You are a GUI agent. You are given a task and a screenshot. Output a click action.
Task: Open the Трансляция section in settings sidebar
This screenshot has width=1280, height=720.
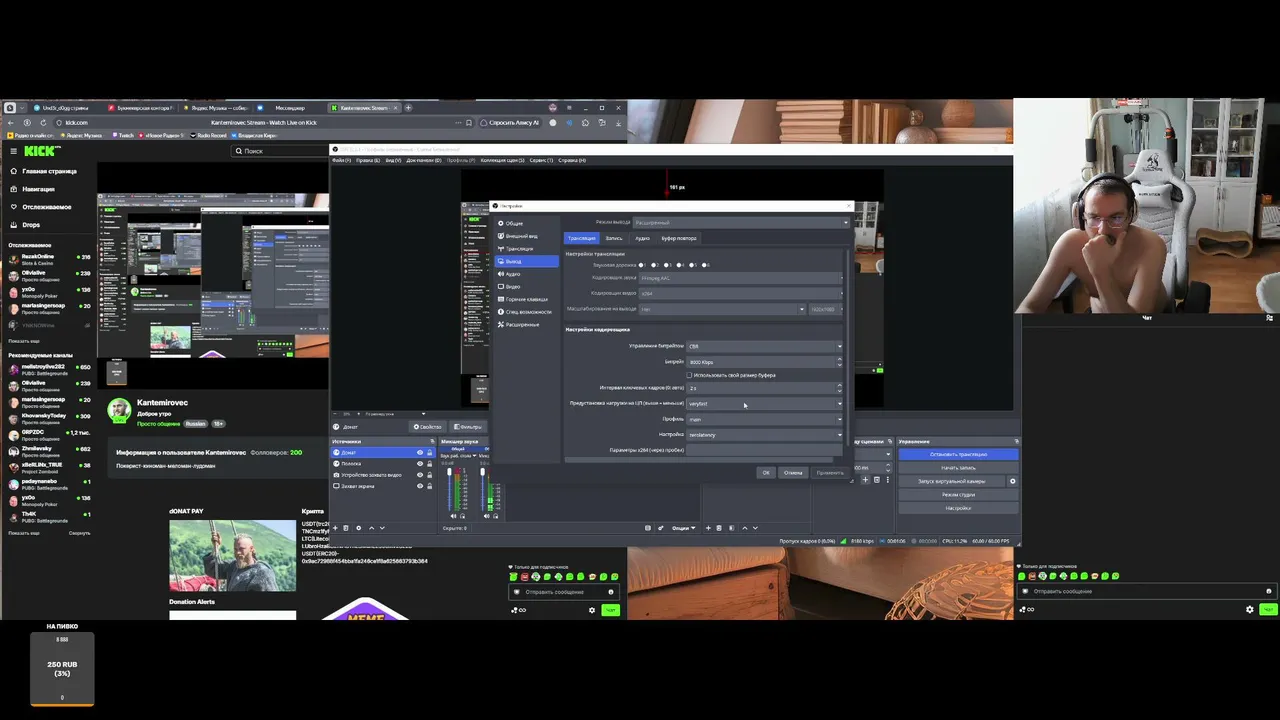pos(527,249)
